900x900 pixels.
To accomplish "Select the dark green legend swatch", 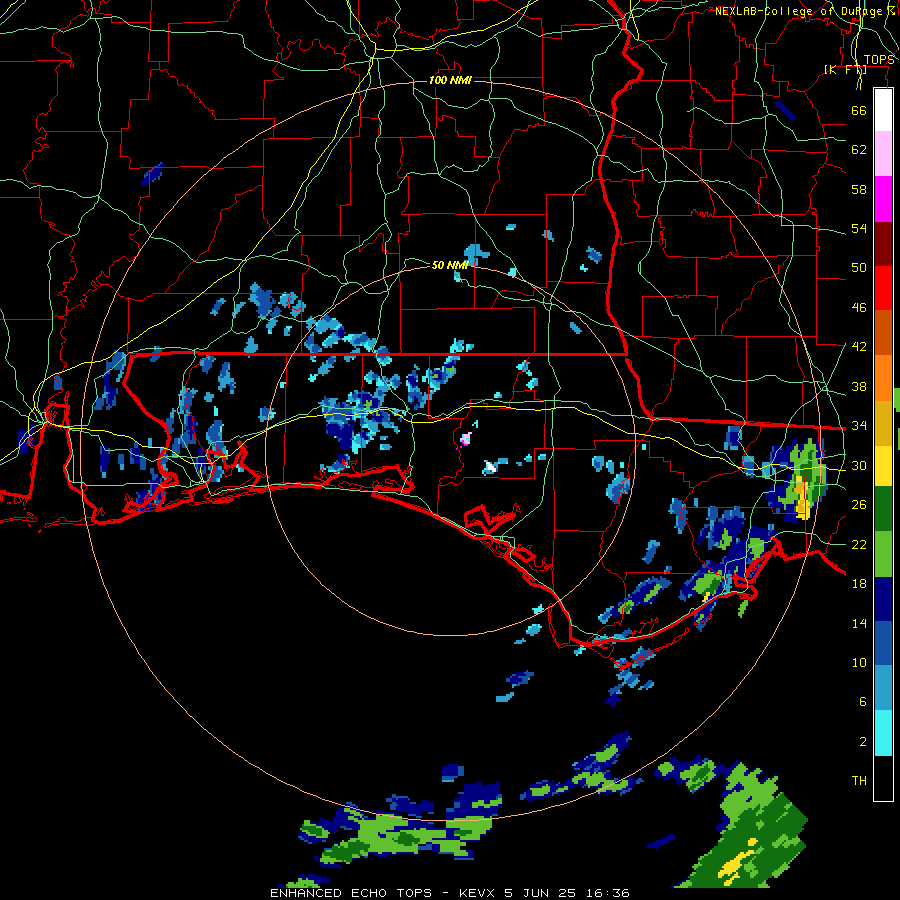I will click(883, 509).
